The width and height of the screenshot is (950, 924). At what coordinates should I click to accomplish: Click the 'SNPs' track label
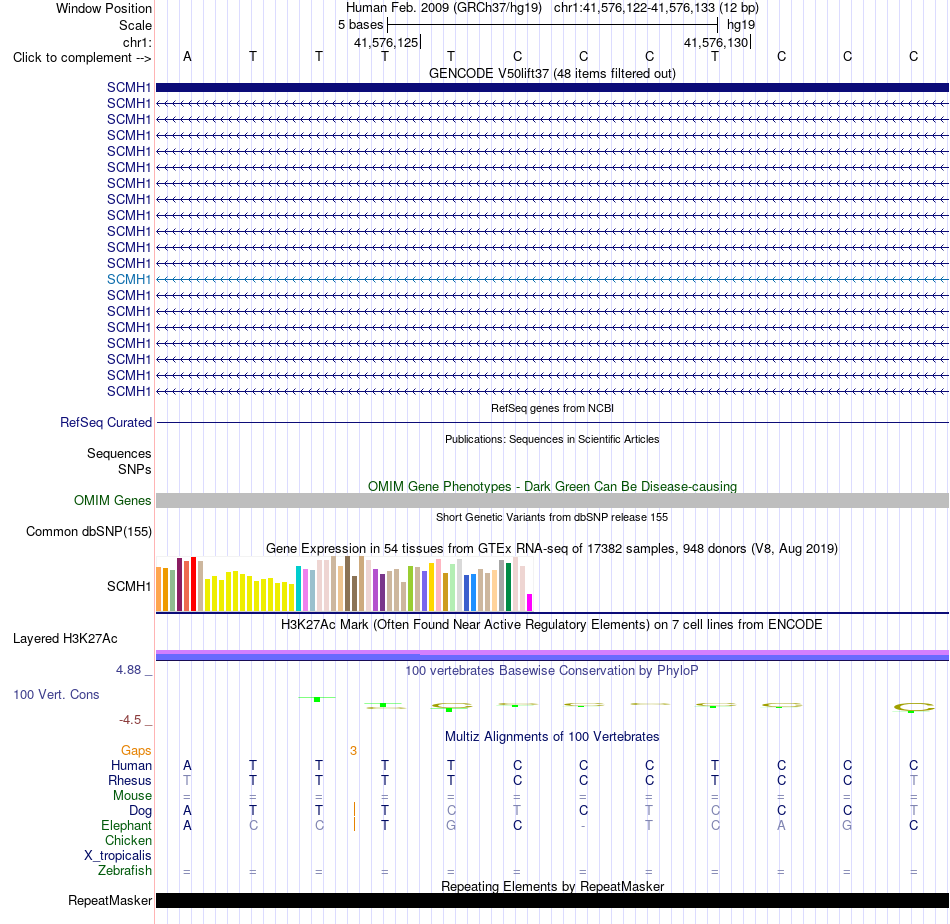point(135,469)
